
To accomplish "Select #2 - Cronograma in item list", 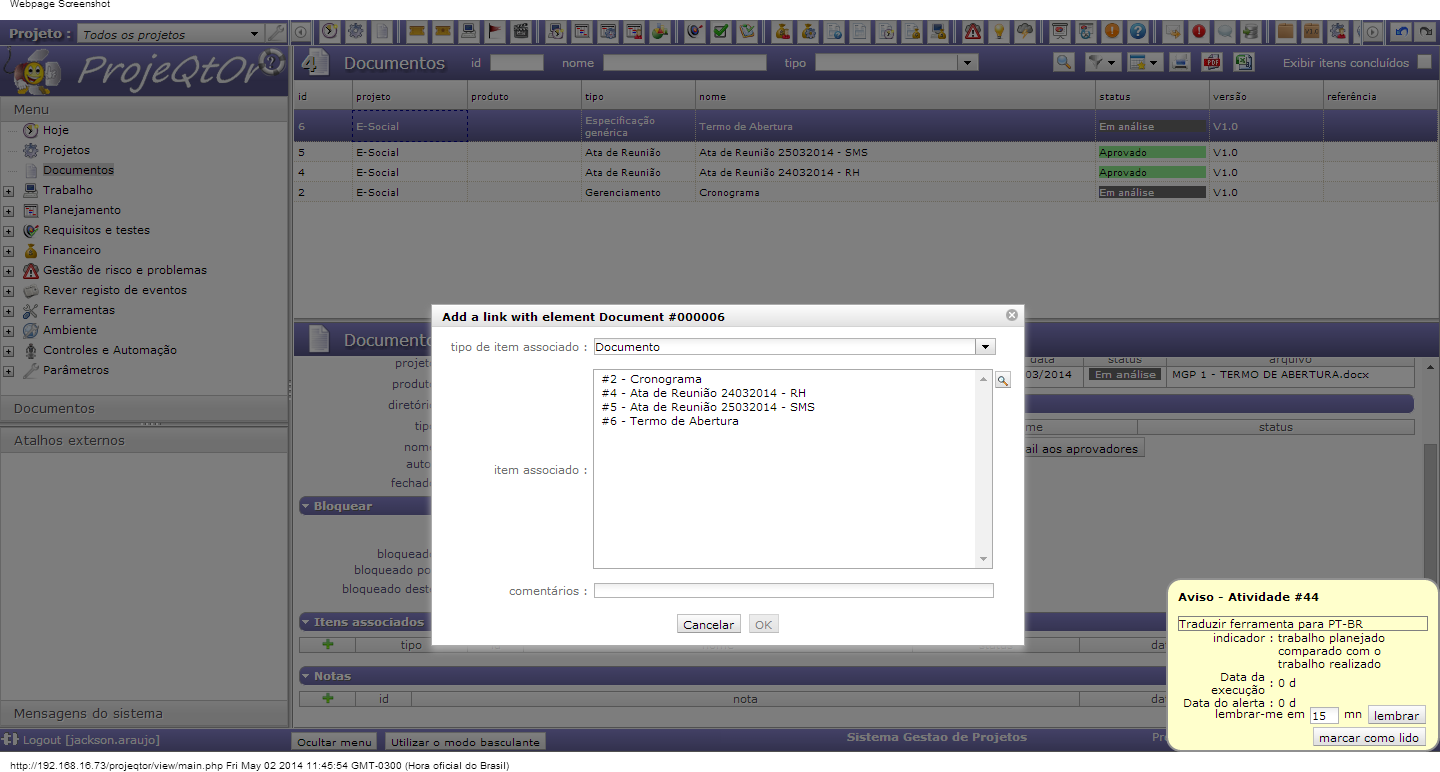I will click(652, 380).
